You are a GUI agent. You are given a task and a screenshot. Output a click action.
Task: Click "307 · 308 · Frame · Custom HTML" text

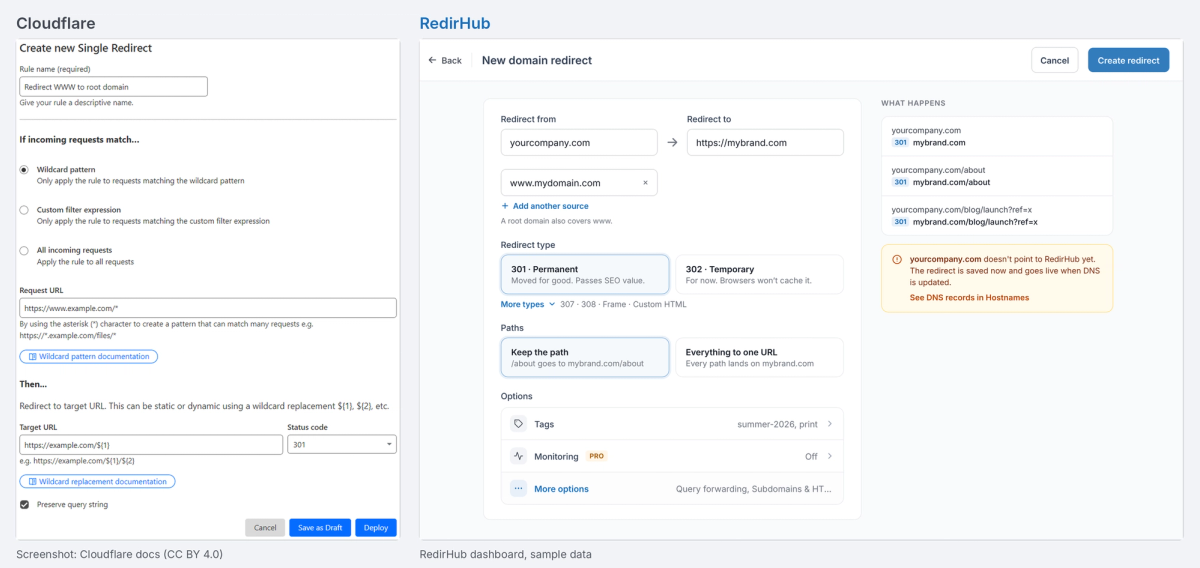[625, 304]
